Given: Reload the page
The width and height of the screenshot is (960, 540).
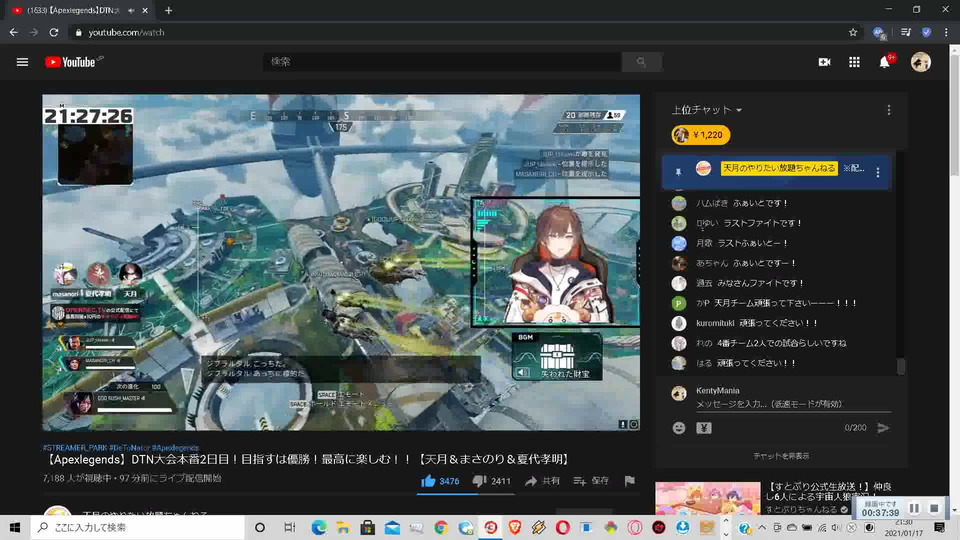Looking at the screenshot, I should point(54,32).
